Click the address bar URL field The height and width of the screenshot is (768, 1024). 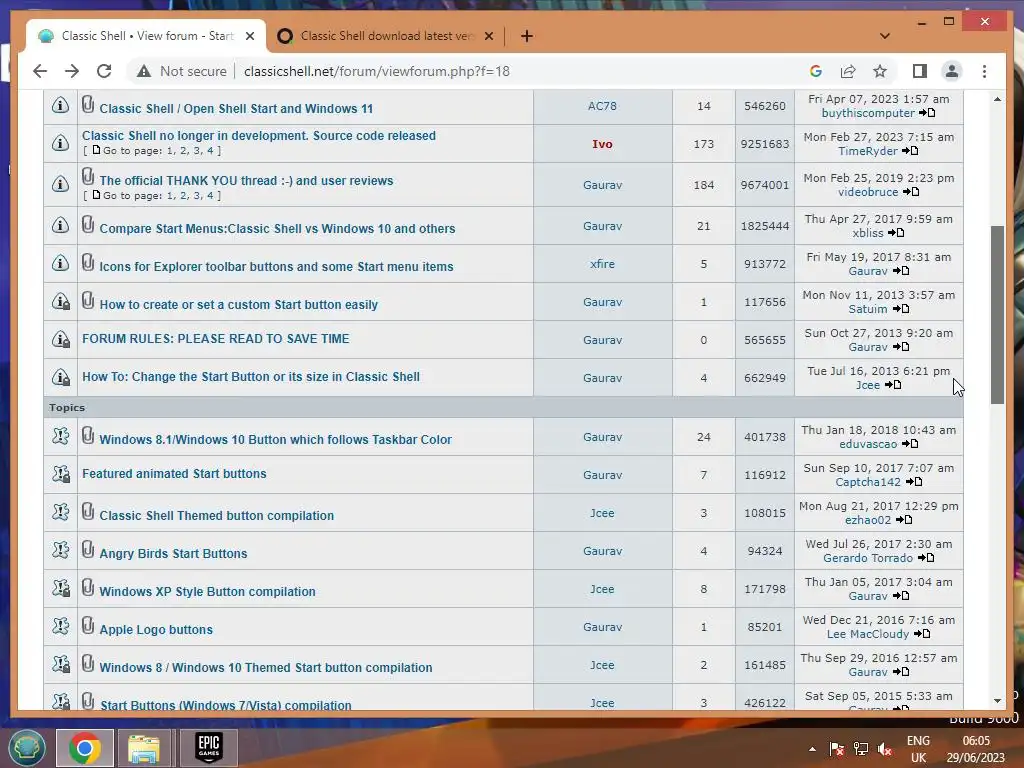tap(377, 71)
